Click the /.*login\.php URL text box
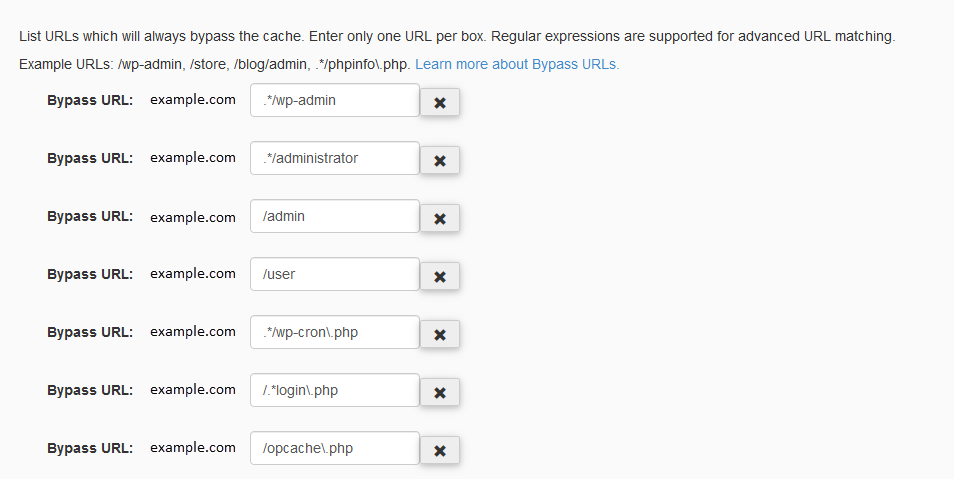 coord(334,390)
